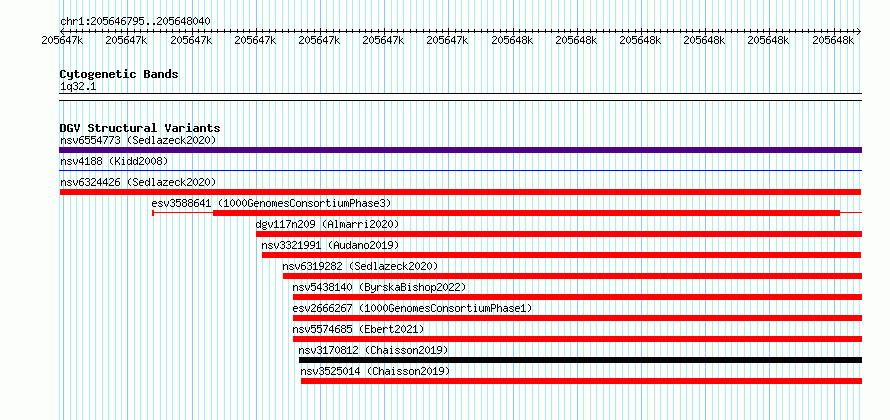The image size is (890, 420).
Task: Select the red nsv3321991 variant bar
Action: [x=562, y=255]
